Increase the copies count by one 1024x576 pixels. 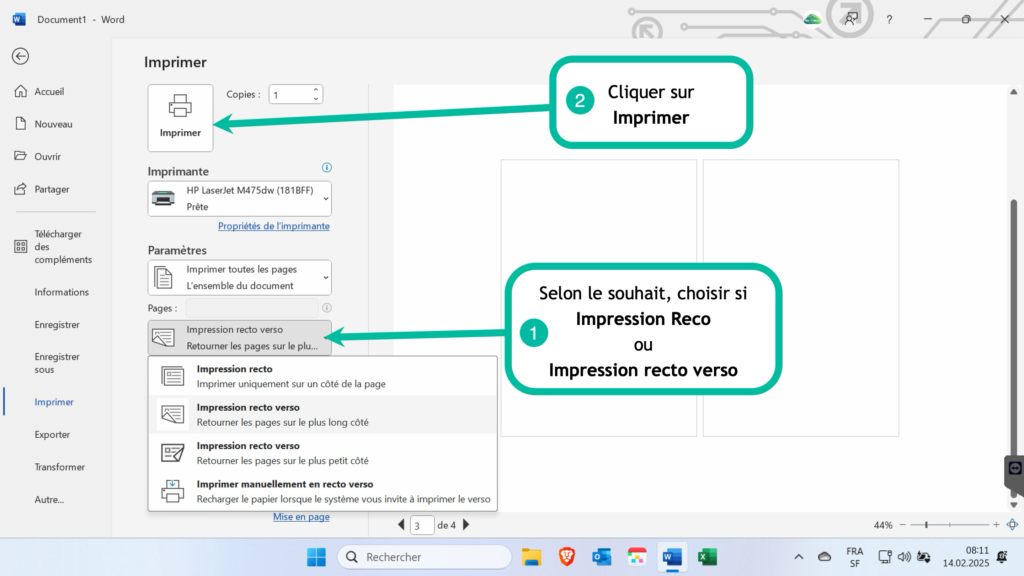316,89
